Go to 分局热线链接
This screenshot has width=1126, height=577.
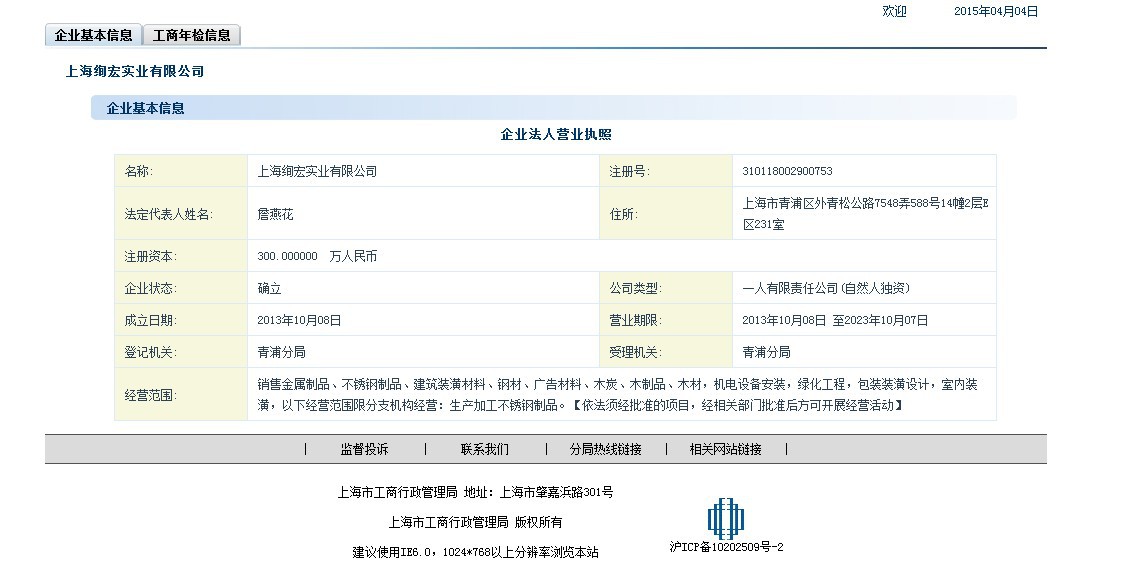pos(605,449)
